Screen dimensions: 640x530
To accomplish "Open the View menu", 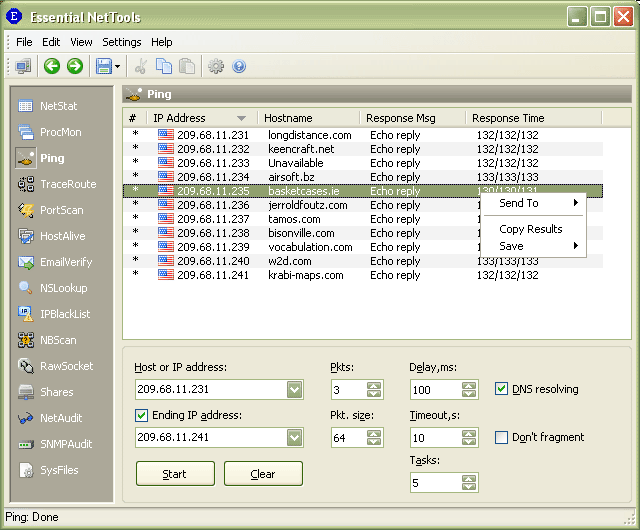I will [x=81, y=42].
